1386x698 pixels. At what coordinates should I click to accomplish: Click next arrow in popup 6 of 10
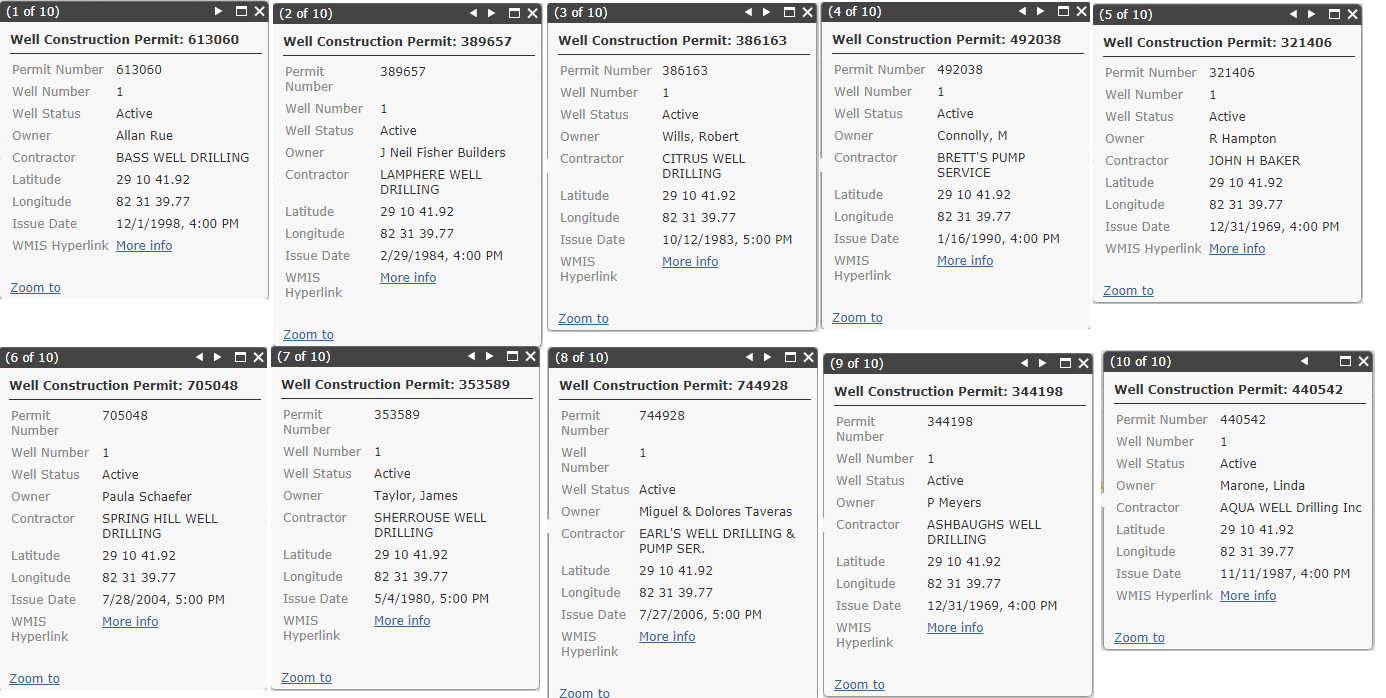click(217, 356)
